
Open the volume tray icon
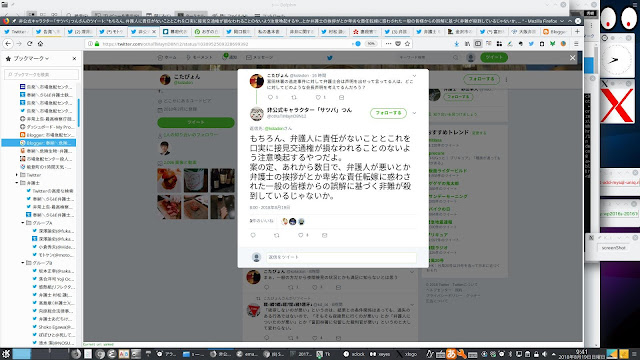pyautogui.click(x=544, y=354)
